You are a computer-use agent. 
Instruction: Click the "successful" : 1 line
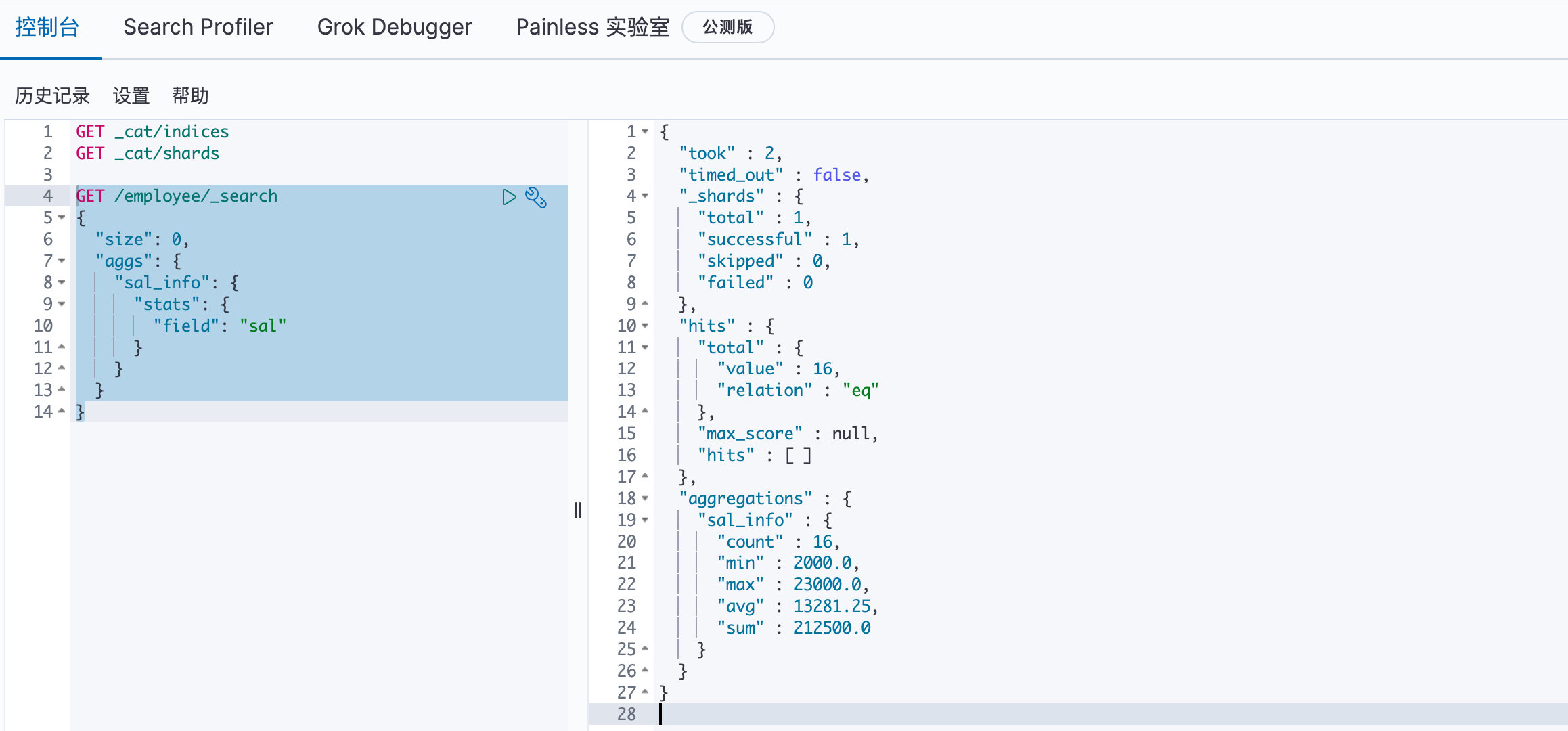coord(779,239)
